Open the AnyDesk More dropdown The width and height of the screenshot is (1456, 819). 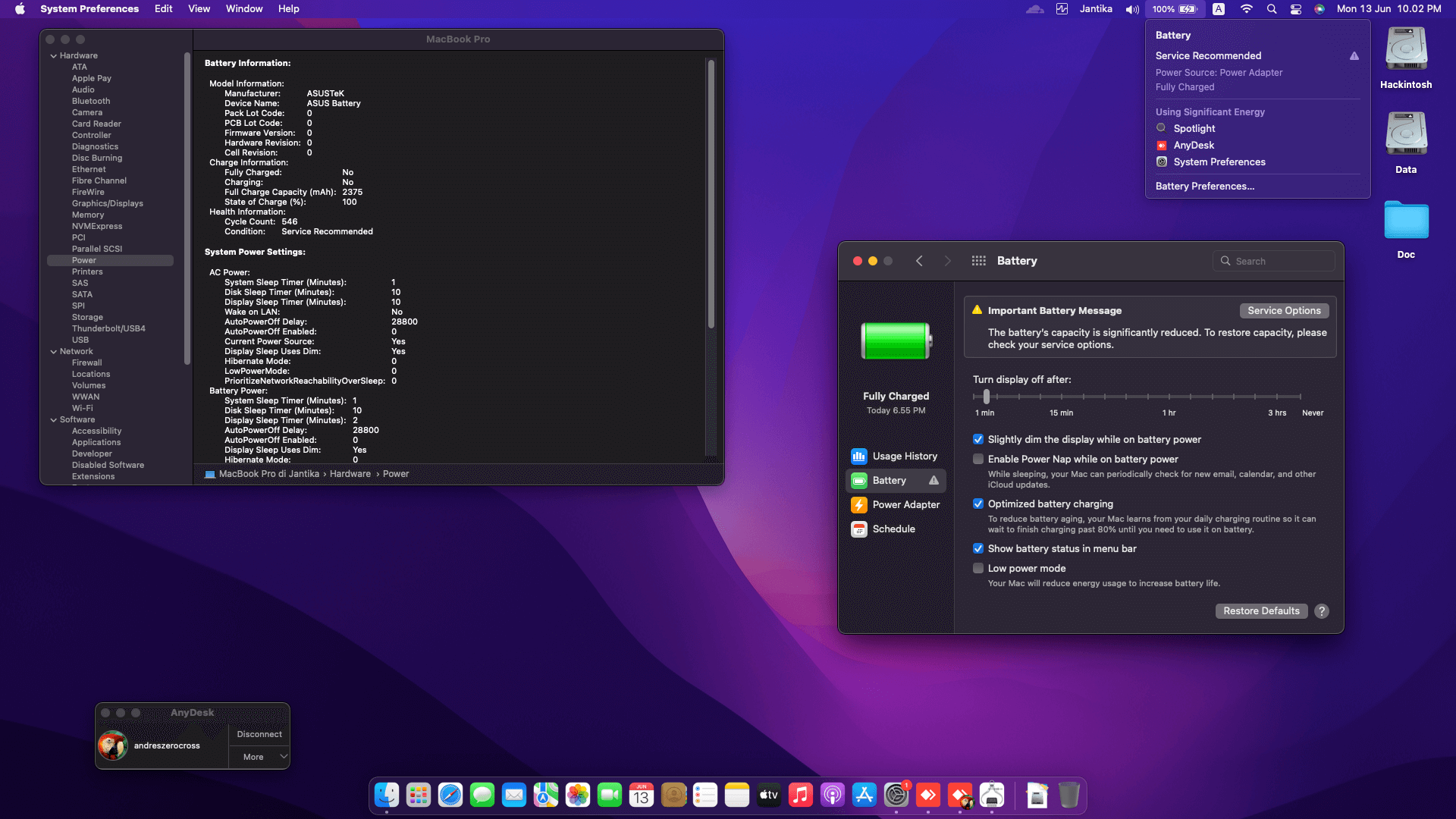coord(259,757)
